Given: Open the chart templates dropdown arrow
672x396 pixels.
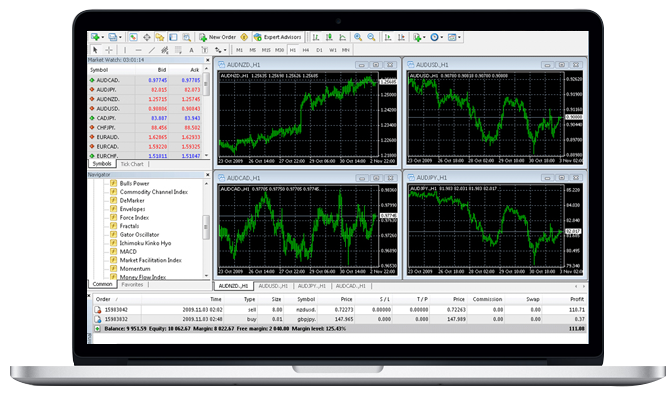Looking at the screenshot, I should [459, 37].
